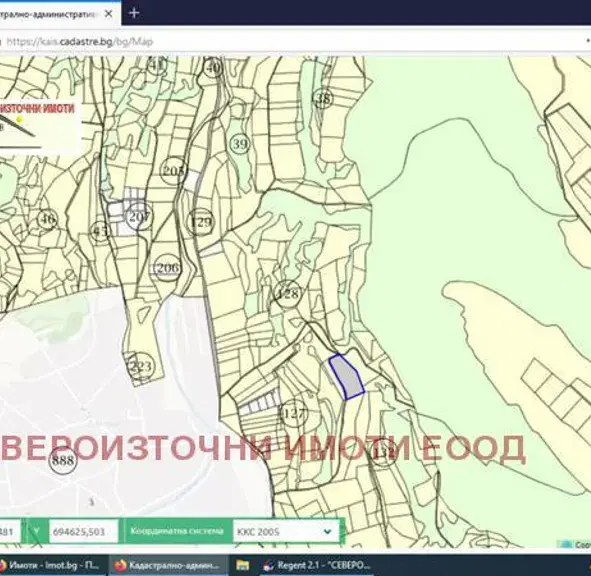Screen dimensions: 591x576
Task: Select the blue highlighted parcel on map
Action: pos(347,377)
